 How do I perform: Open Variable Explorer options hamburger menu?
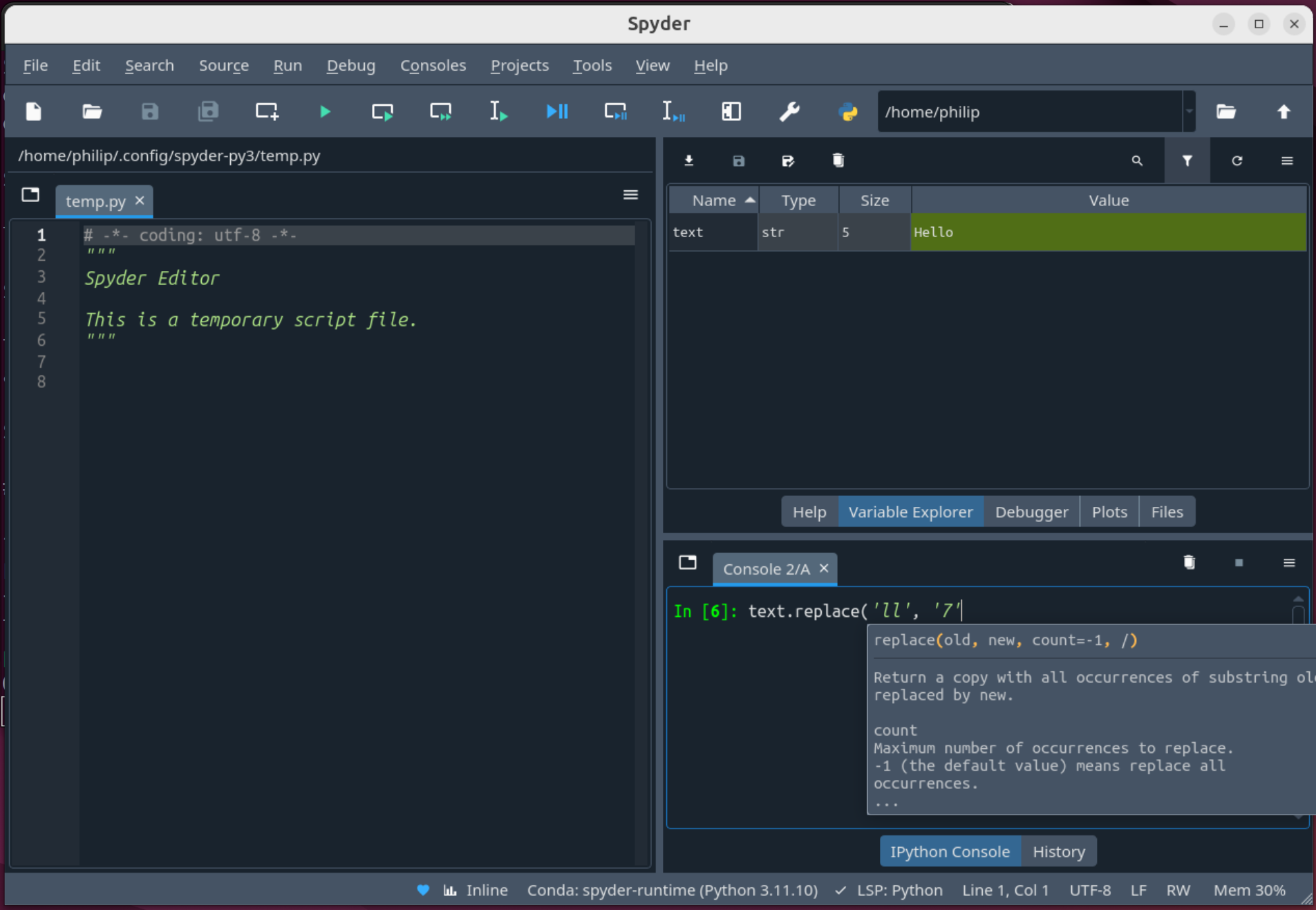1287,160
